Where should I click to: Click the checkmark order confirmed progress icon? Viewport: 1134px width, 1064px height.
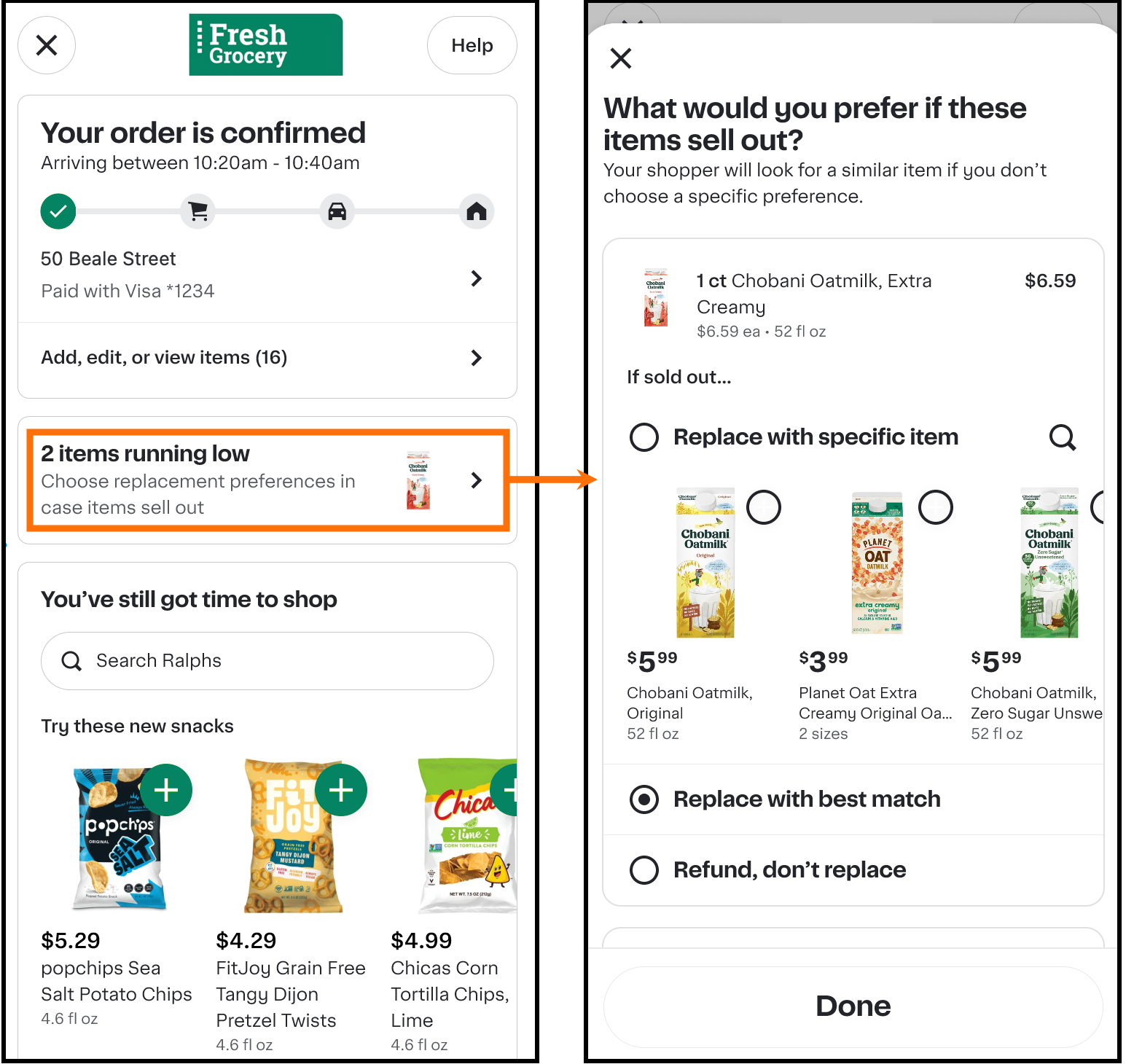click(x=58, y=211)
